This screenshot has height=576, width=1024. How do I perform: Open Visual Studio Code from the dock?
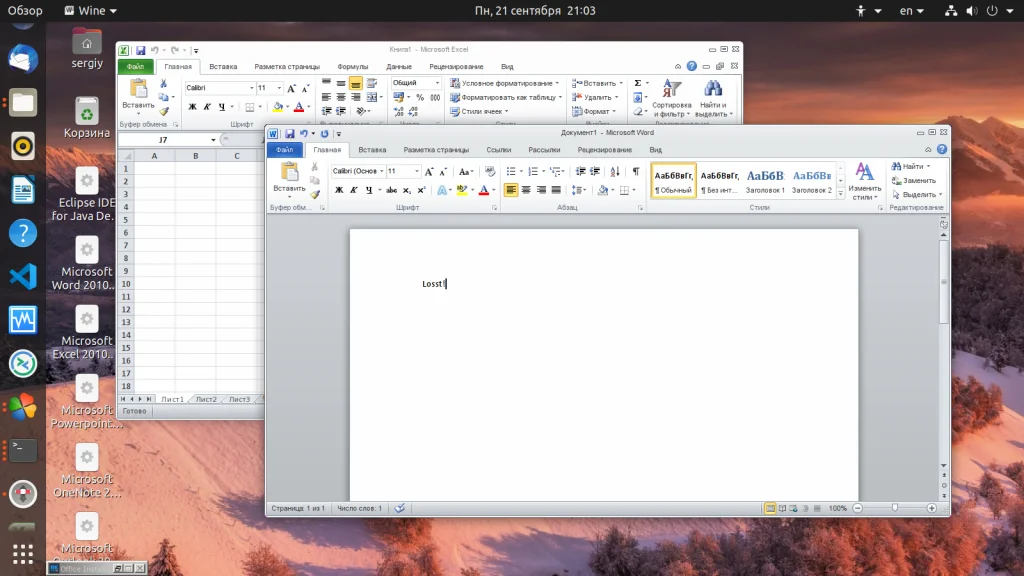click(22, 276)
